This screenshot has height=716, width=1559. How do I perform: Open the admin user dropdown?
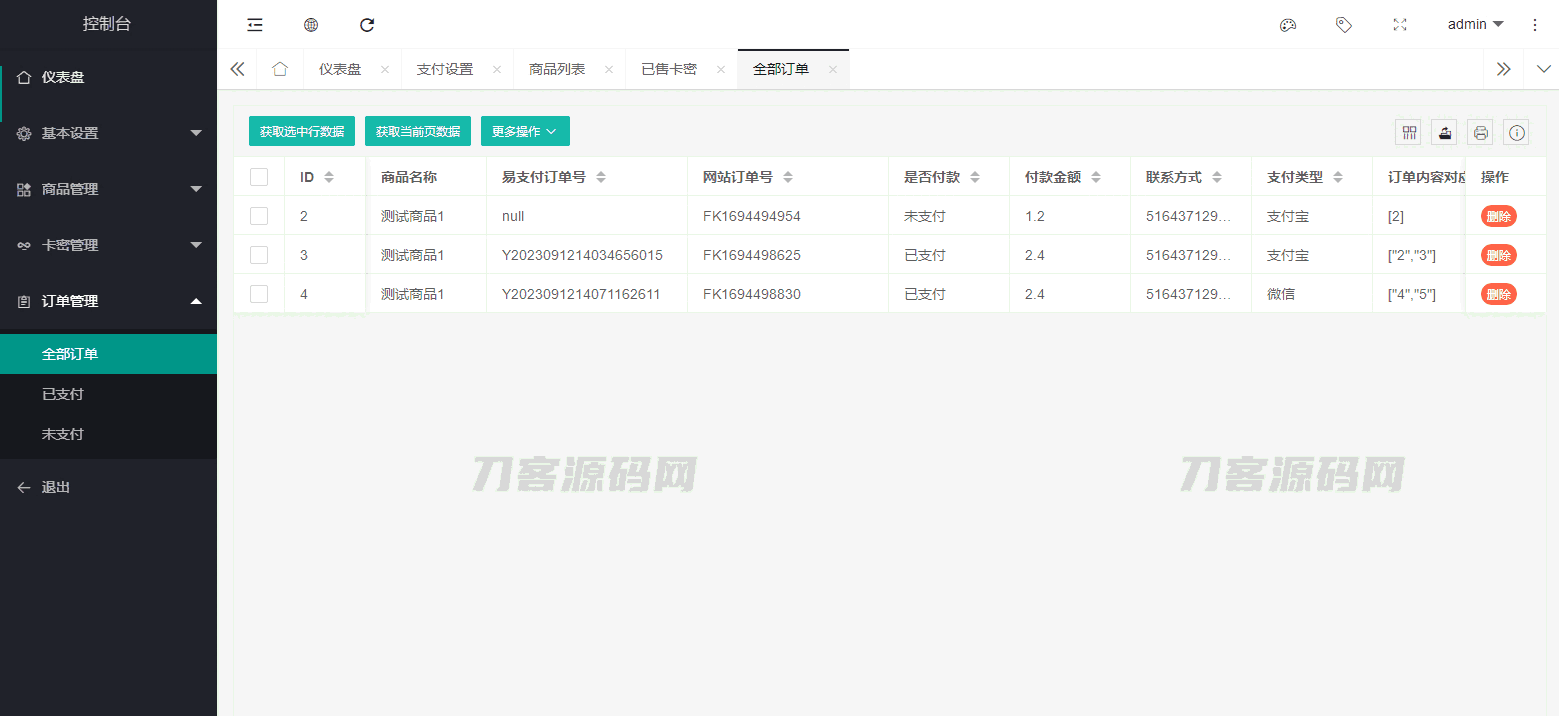pyautogui.click(x=1475, y=25)
